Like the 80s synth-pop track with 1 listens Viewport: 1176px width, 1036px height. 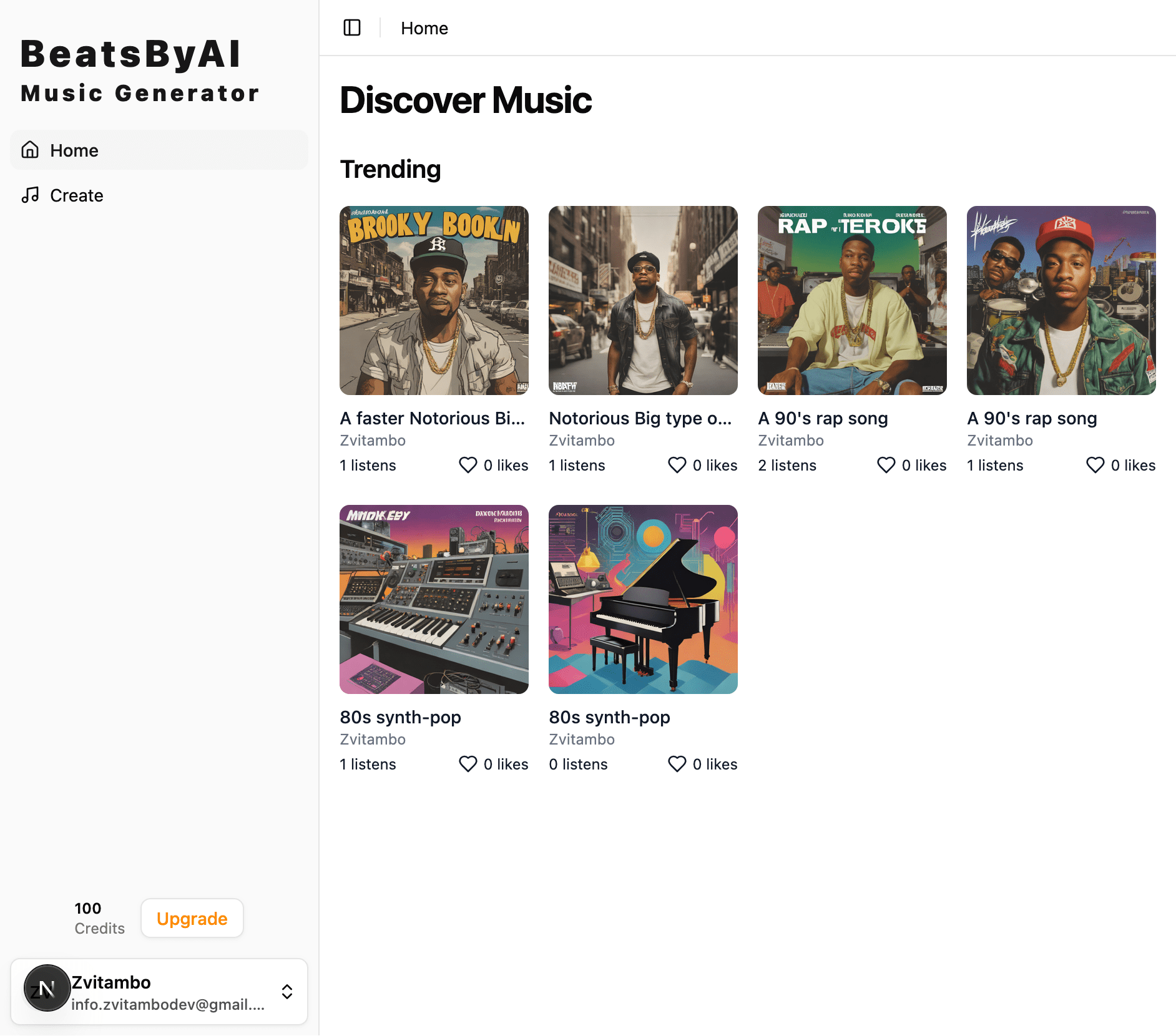468,764
